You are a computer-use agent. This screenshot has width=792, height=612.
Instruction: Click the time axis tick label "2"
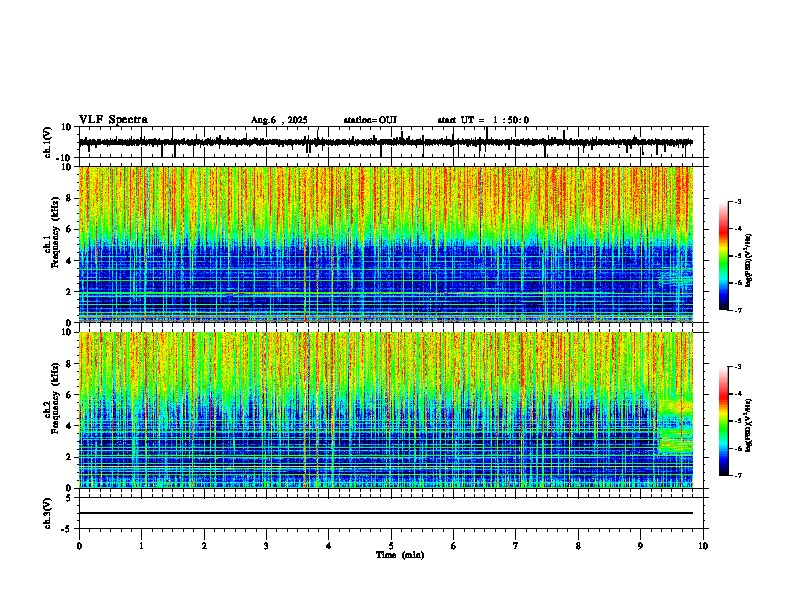(x=204, y=546)
